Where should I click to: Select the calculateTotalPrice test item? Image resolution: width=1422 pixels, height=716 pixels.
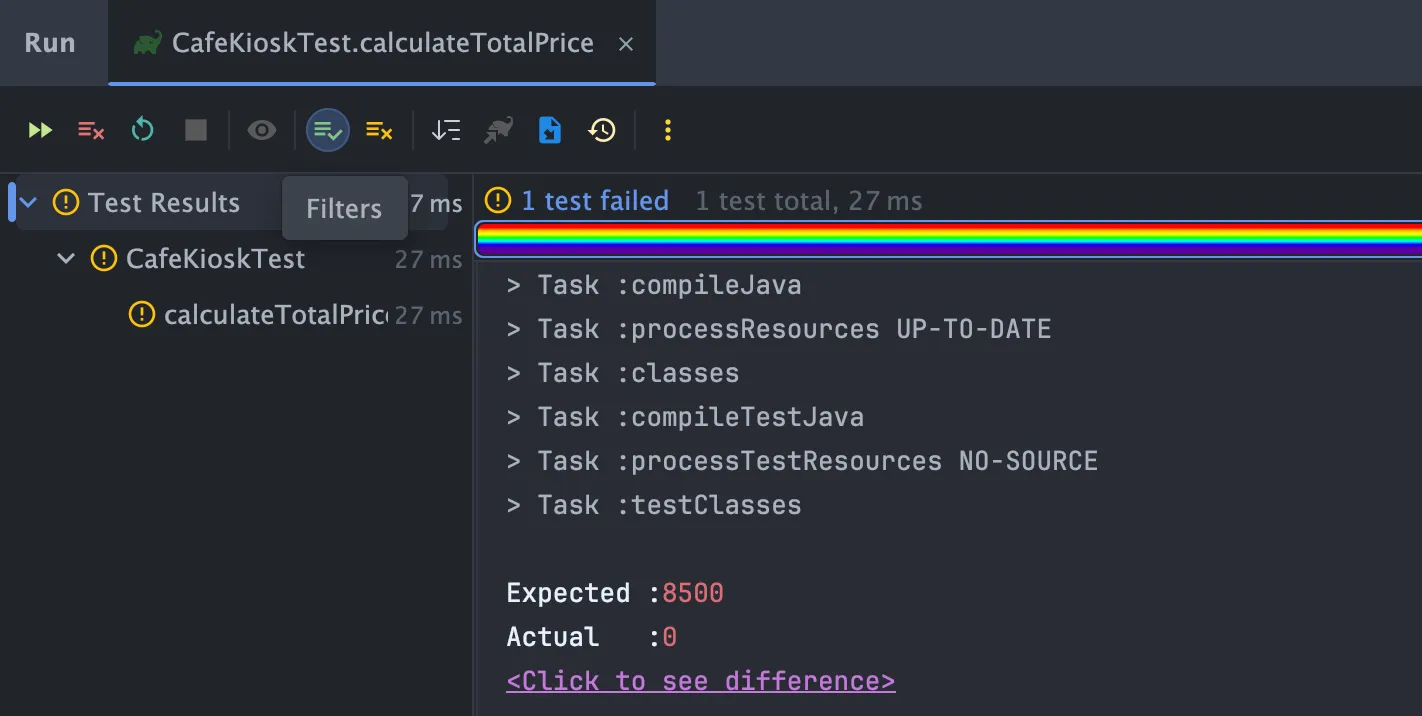(x=275, y=315)
